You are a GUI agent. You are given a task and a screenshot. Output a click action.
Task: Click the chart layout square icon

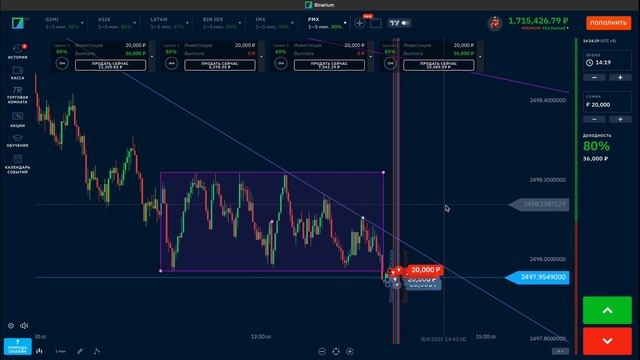pos(376,23)
